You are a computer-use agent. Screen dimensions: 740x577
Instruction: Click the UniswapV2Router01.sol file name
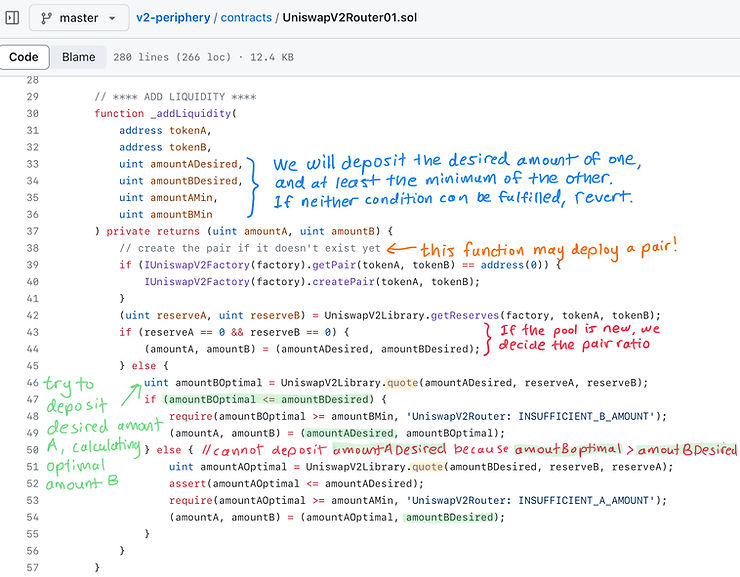350,18
